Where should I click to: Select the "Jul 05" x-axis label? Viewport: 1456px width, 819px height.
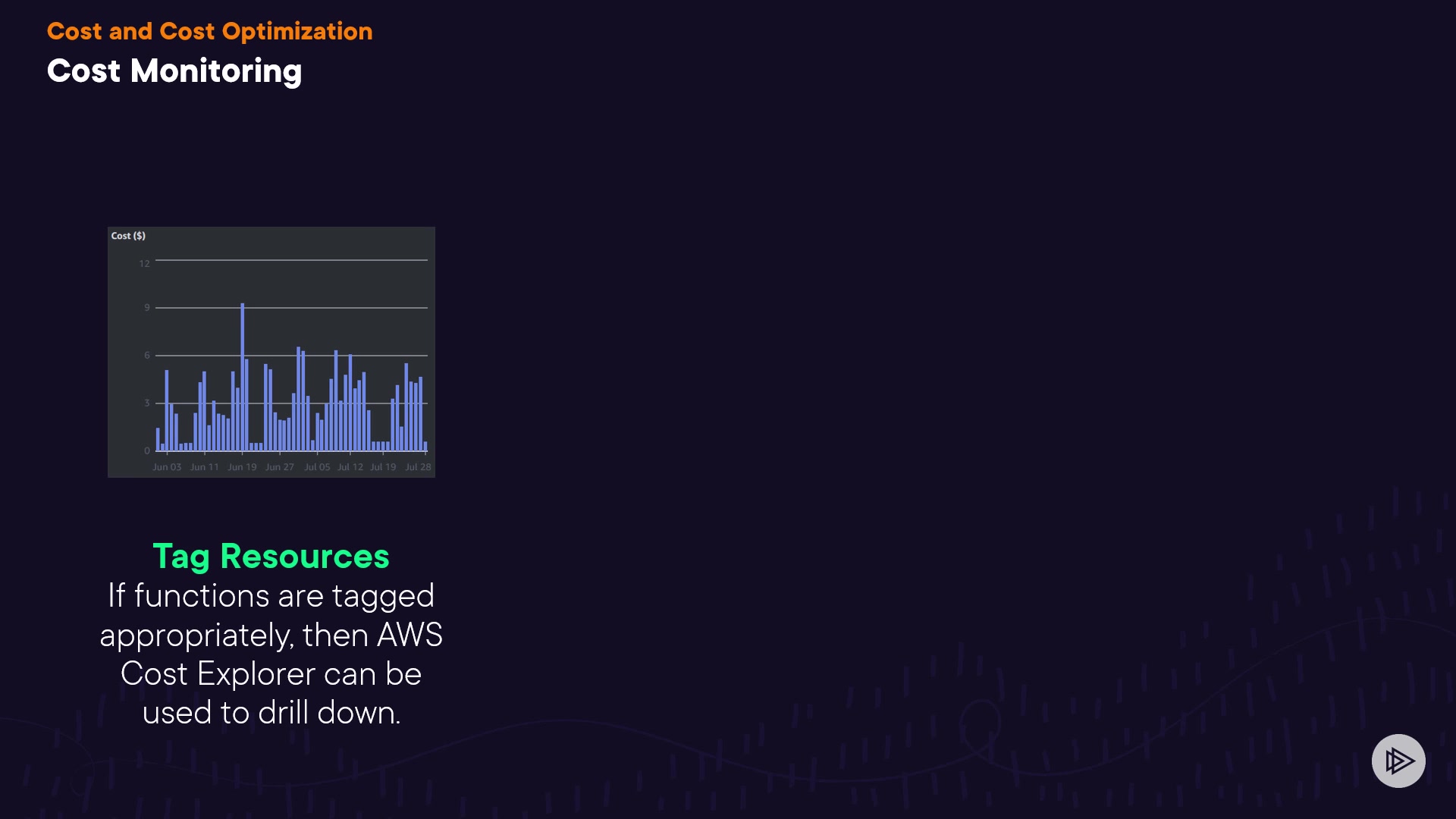(317, 467)
